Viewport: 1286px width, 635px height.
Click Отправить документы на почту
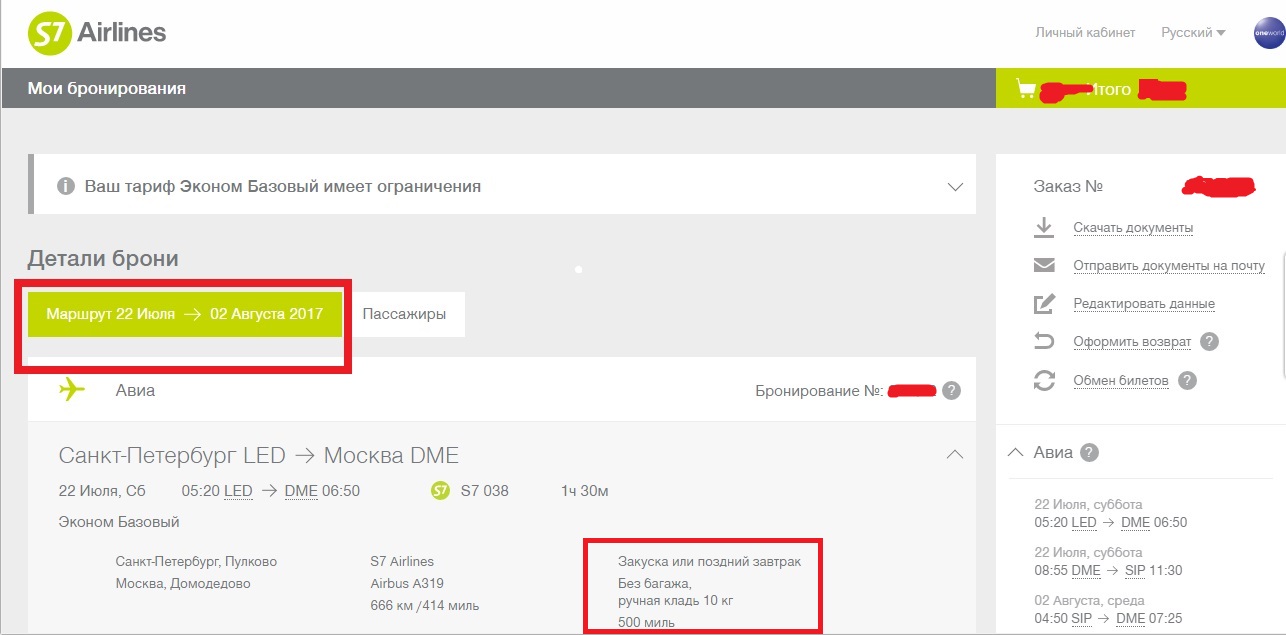[x=1169, y=266]
